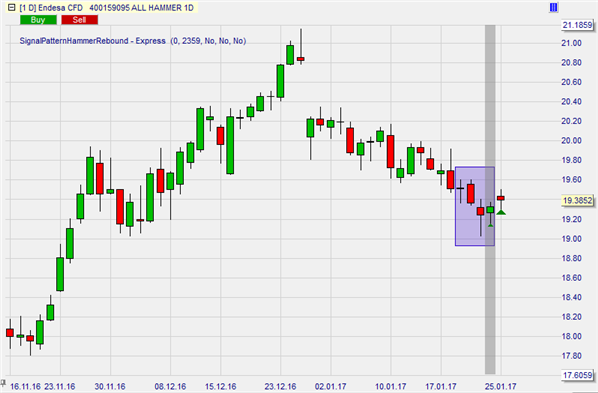The height and width of the screenshot is (393, 598).
Task: Click the price axis label 20.00
Action: click(571, 141)
